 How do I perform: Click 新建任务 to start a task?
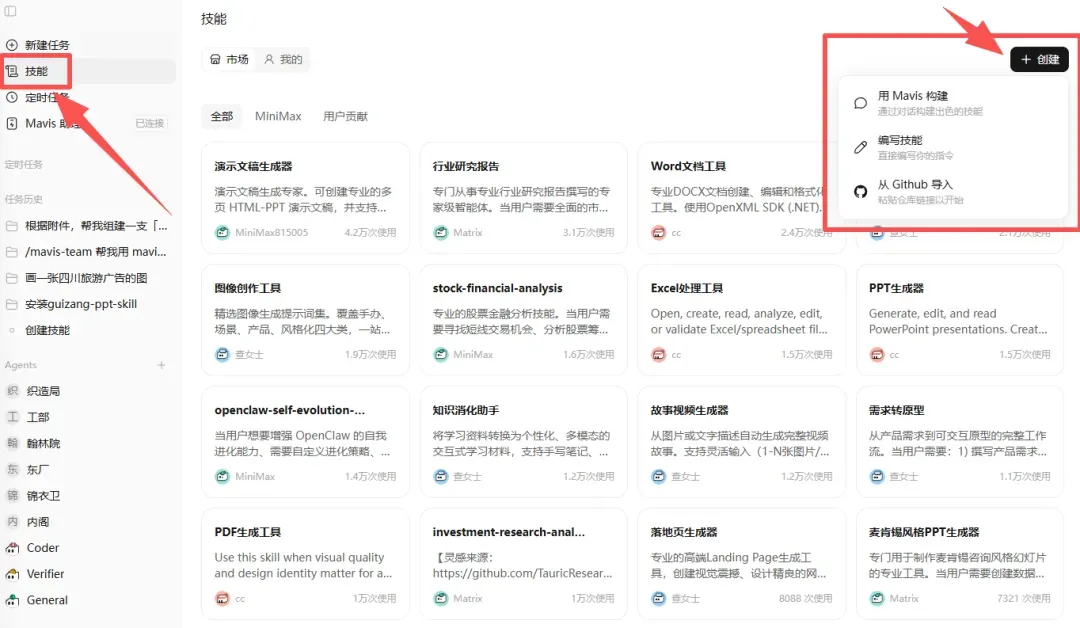[47, 45]
